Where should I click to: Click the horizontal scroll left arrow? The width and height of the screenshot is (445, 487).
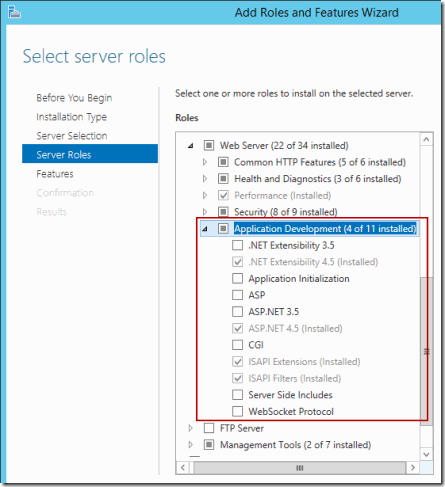[183, 468]
